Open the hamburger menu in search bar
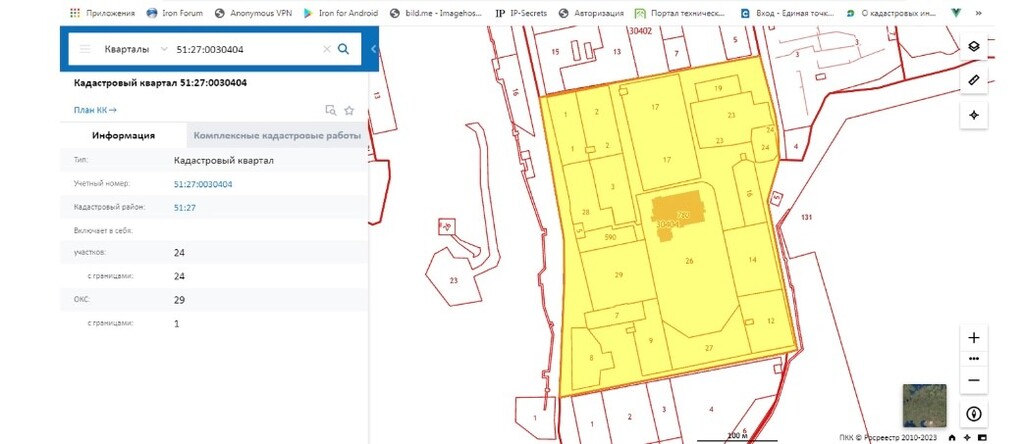The height and width of the screenshot is (444, 1024). 85,49
